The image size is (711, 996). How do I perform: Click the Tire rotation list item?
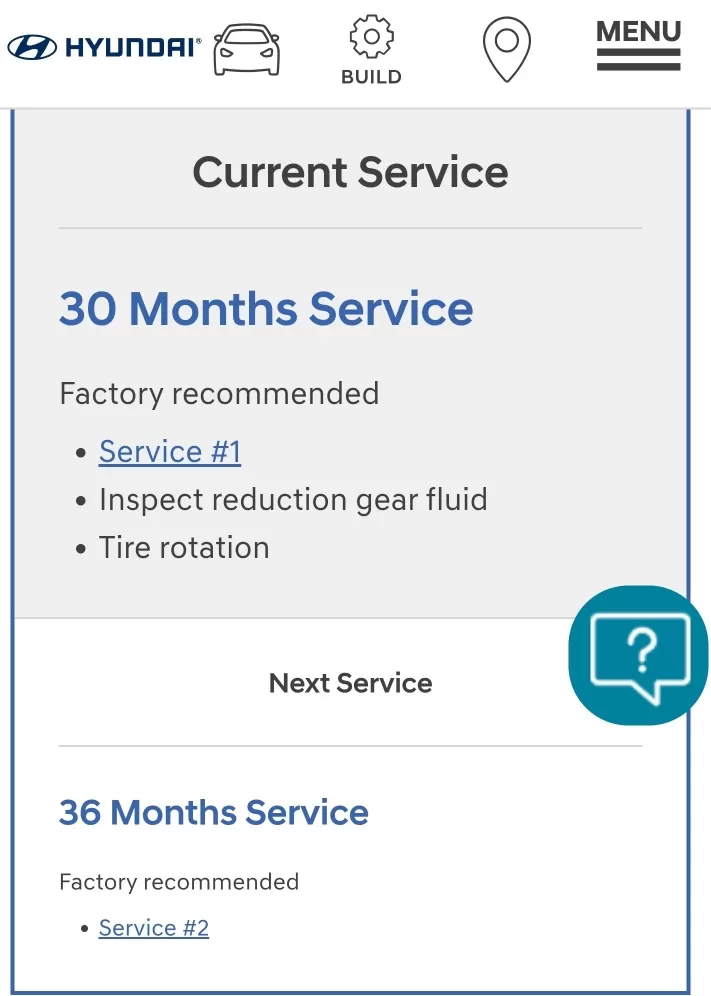pos(184,548)
